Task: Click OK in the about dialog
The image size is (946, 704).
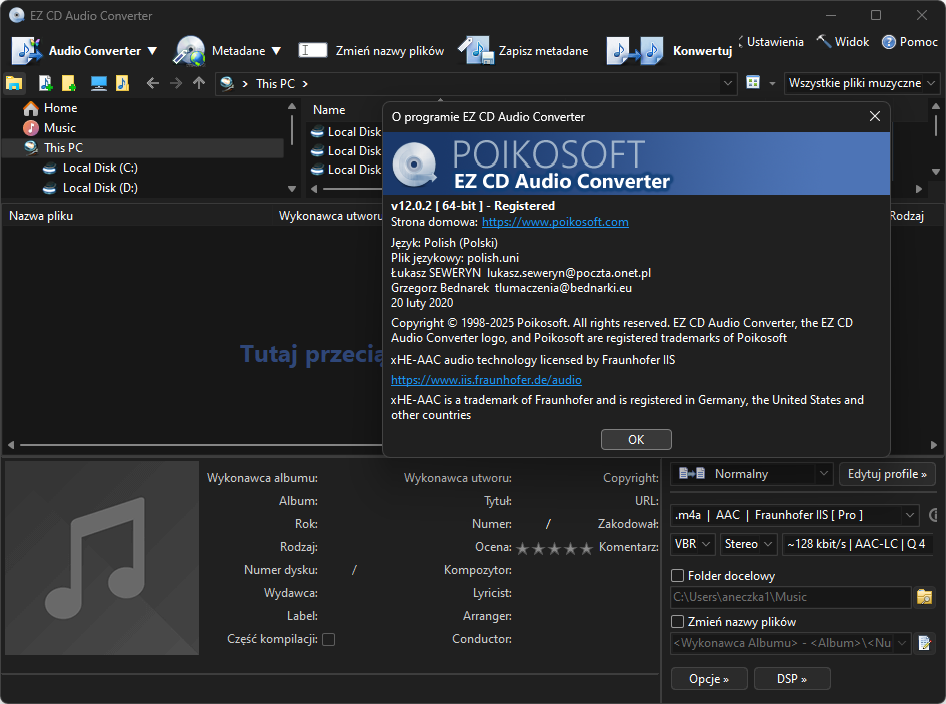Action: [636, 439]
